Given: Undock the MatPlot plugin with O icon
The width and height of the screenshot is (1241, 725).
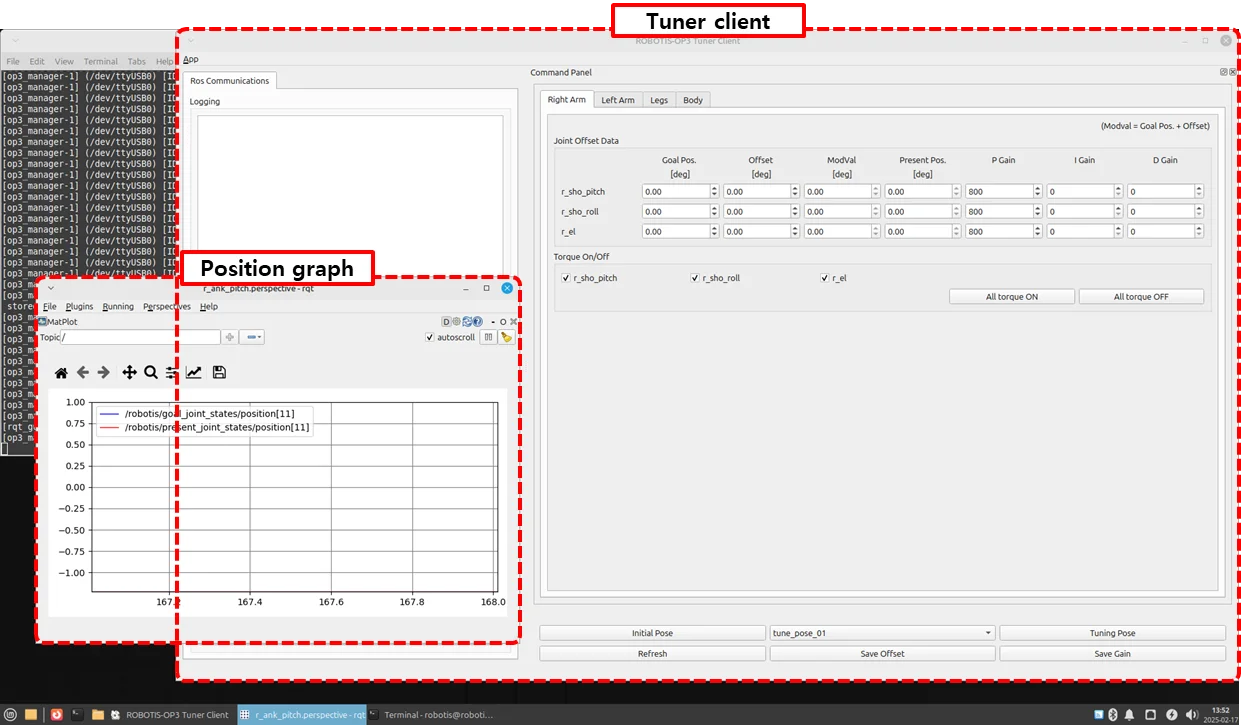Looking at the screenshot, I should tap(503, 322).
